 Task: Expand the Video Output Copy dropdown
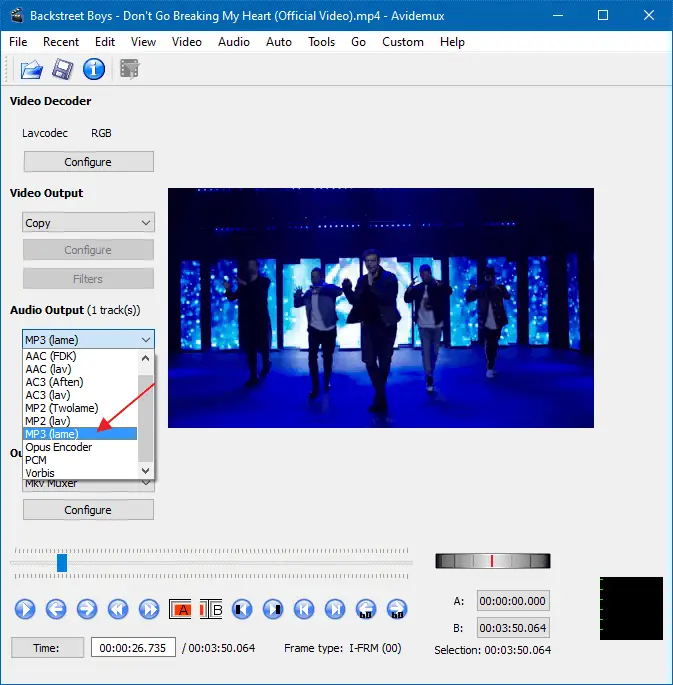88,223
